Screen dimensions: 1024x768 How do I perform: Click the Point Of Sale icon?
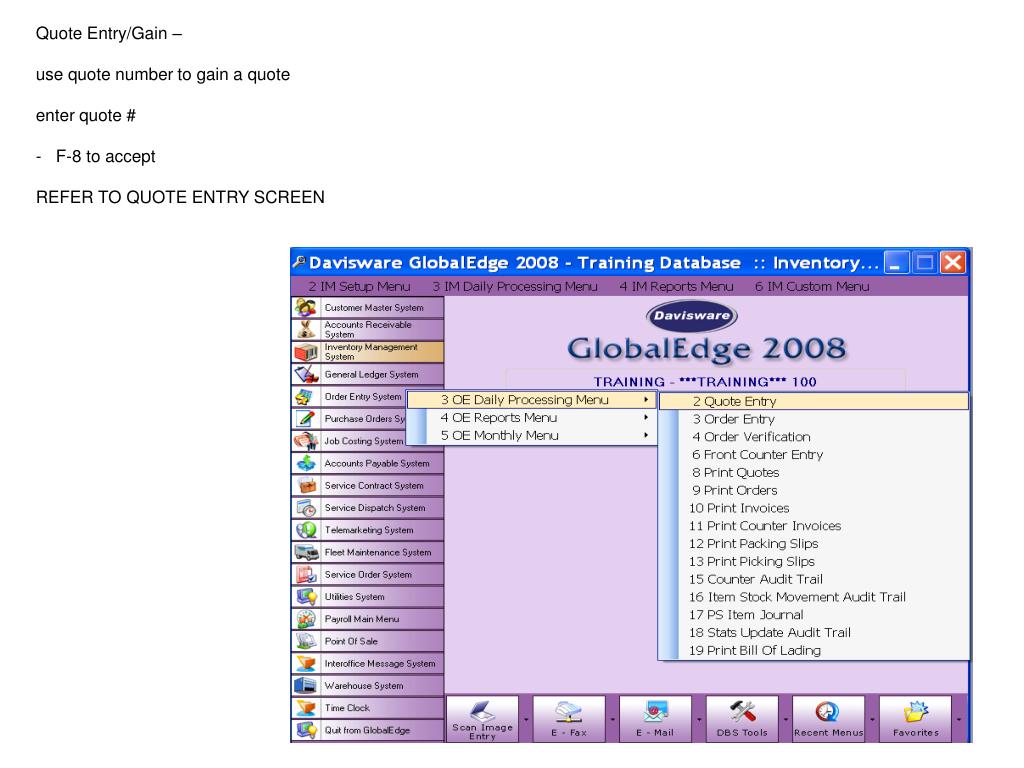tap(305, 641)
